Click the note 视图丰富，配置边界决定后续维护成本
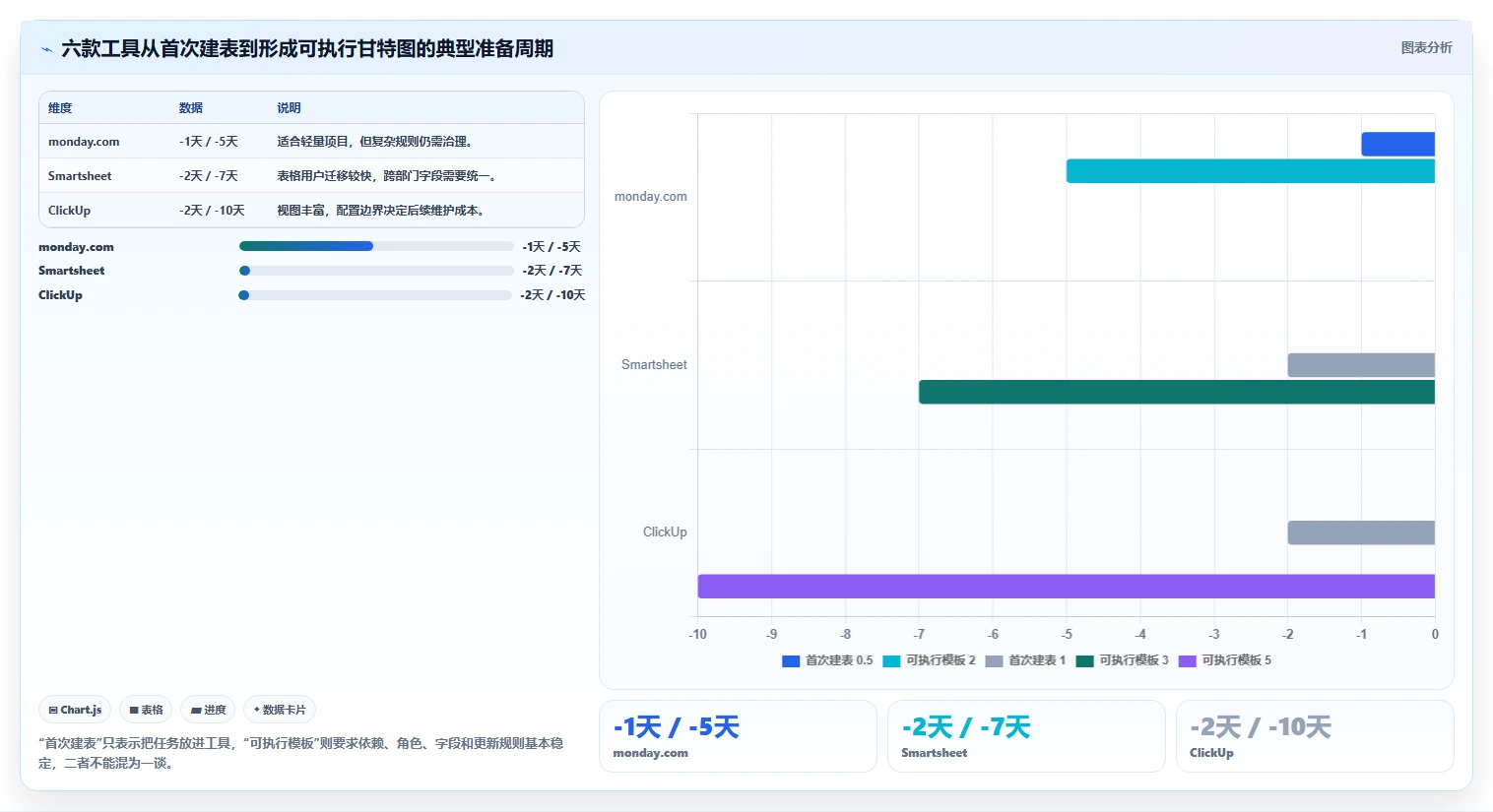1493x812 pixels. point(383,211)
